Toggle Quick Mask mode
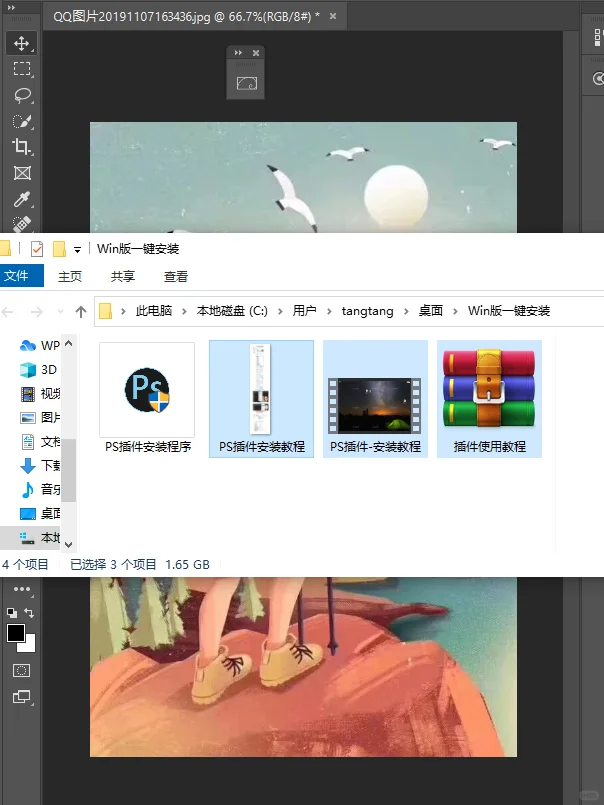This screenshot has height=805, width=604. (x=22, y=670)
